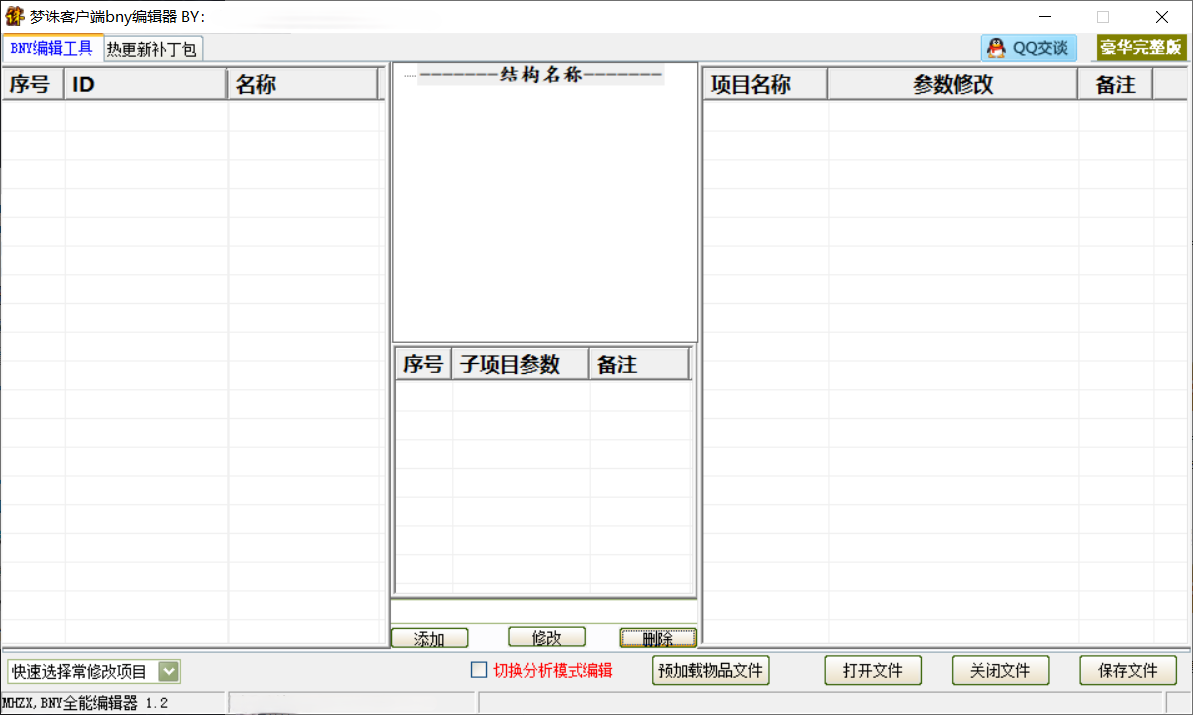This screenshot has width=1193, height=715.
Task: Click the 修改 button
Action: [x=546, y=637]
